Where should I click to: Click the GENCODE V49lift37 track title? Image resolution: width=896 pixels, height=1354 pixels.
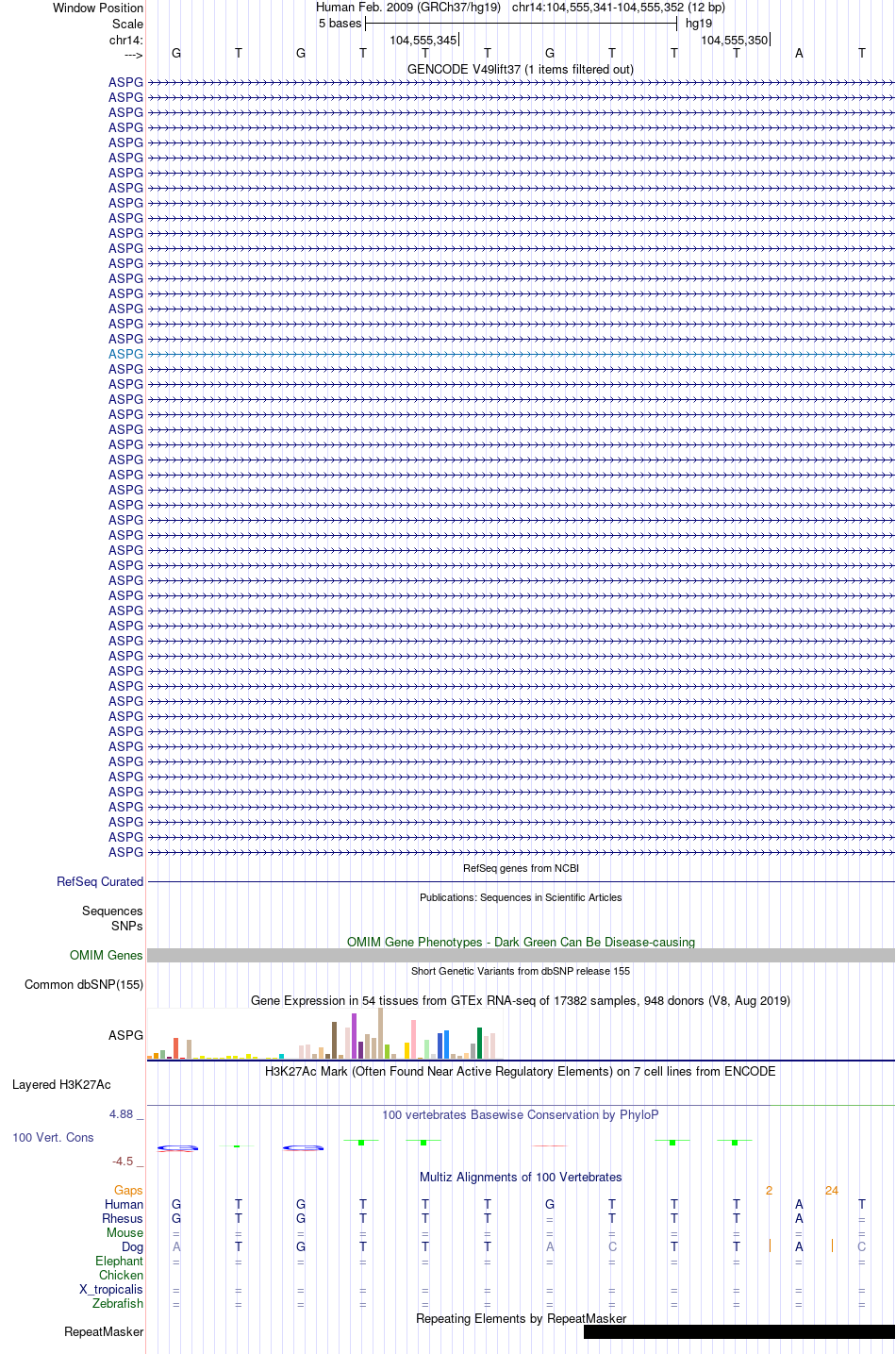tap(521, 69)
